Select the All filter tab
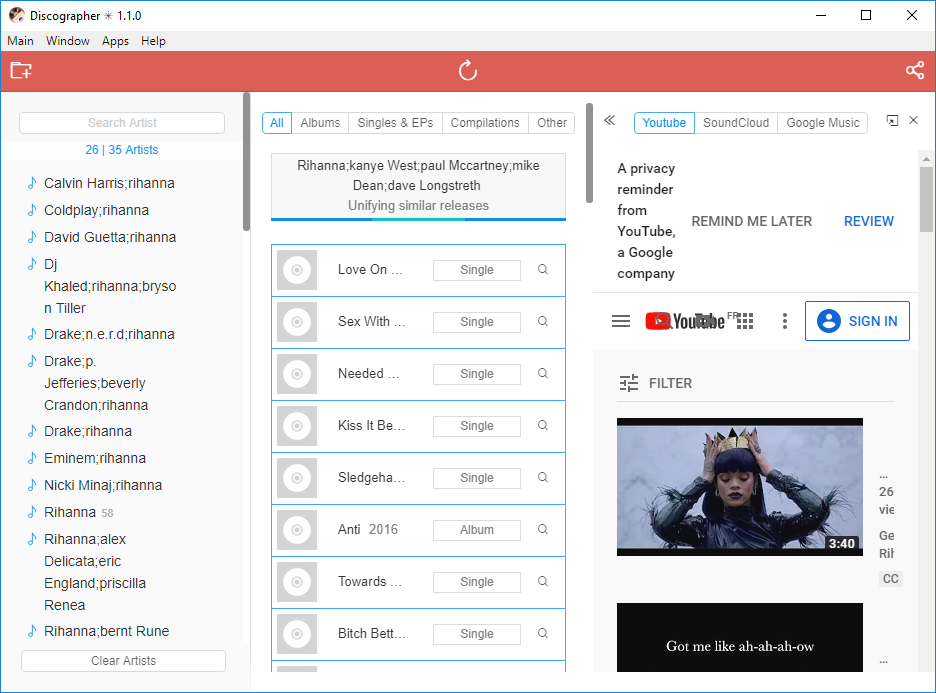Viewport: 936px width, 693px height. [x=277, y=123]
